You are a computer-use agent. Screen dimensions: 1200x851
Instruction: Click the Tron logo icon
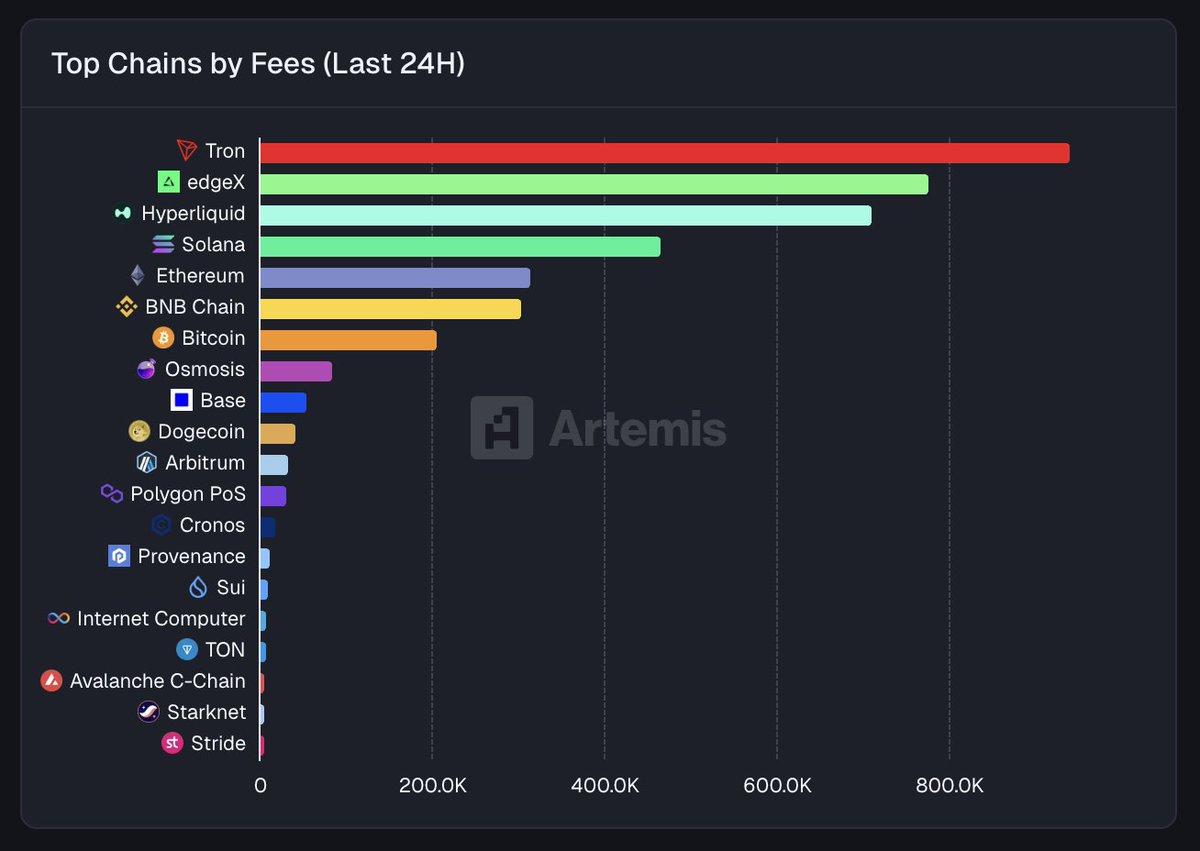186,151
